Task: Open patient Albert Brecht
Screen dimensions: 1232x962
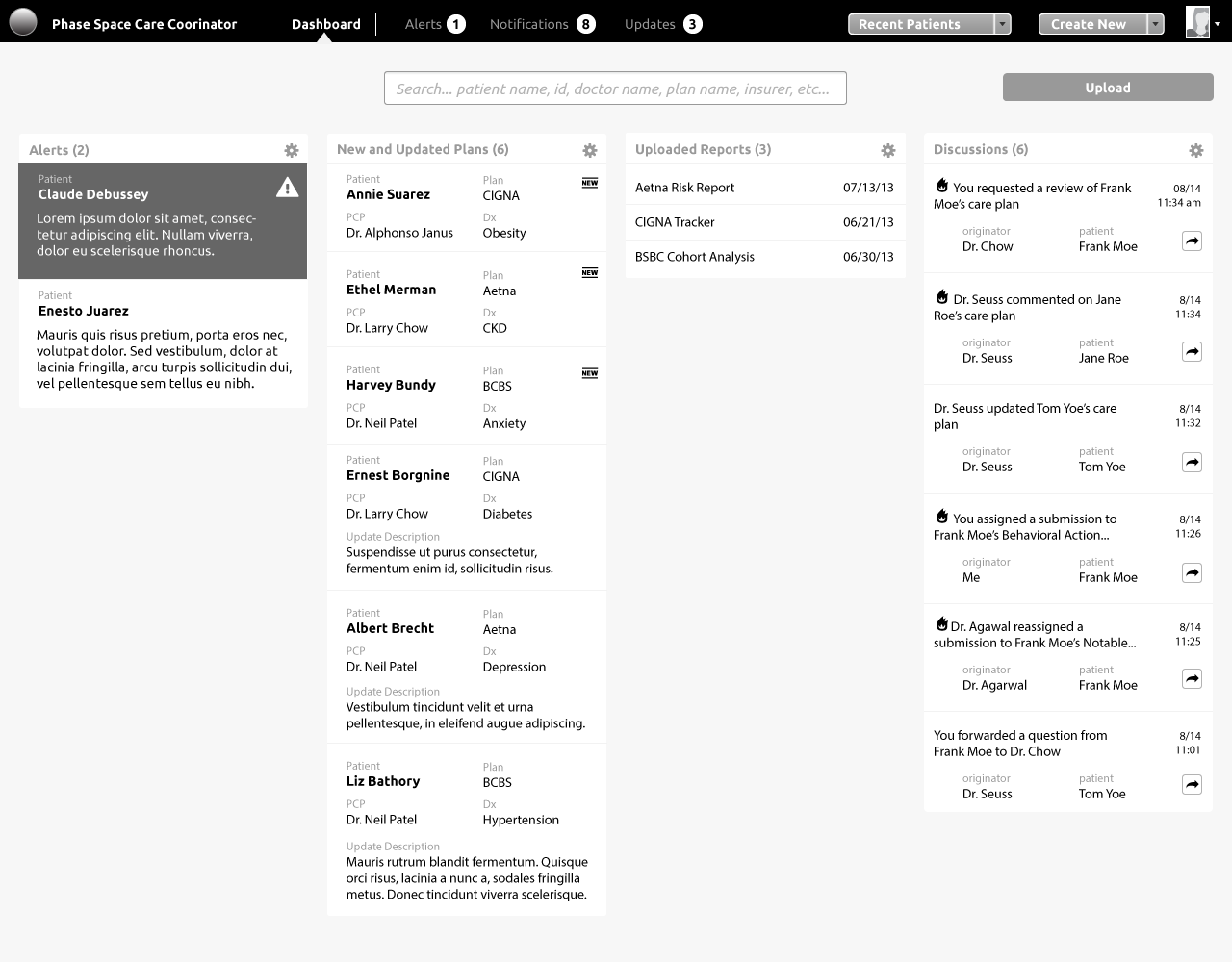Action: (390, 628)
